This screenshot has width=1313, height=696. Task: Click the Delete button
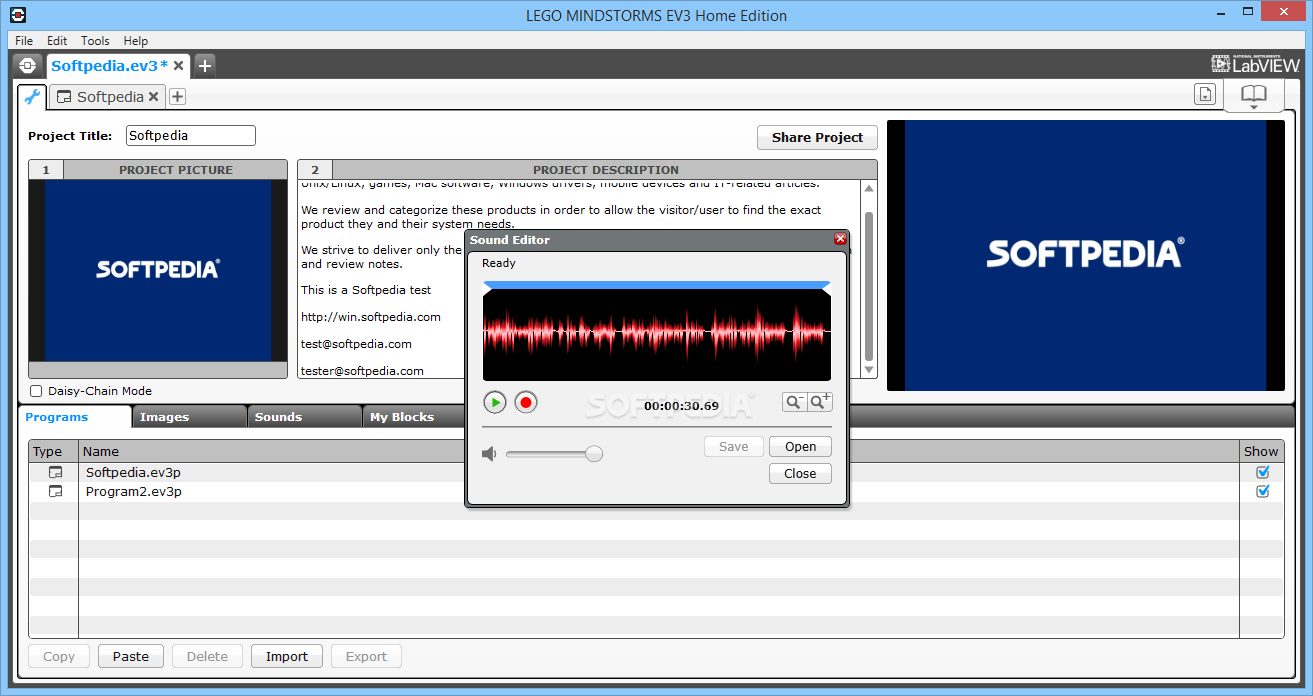(207, 656)
